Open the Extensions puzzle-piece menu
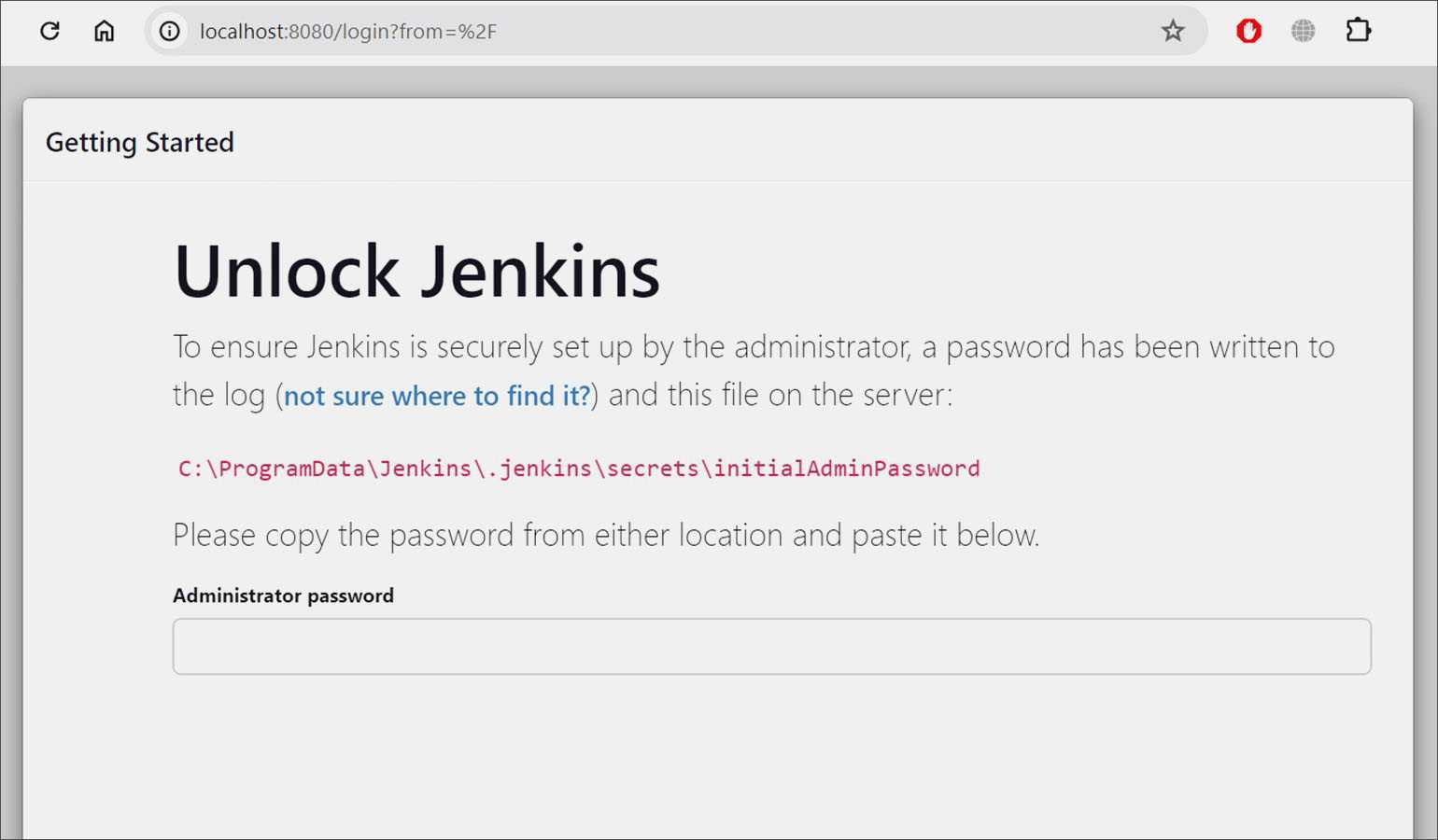Image resolution: width=1438 pixels, height=840 pixels. [x=1358, y=31]
